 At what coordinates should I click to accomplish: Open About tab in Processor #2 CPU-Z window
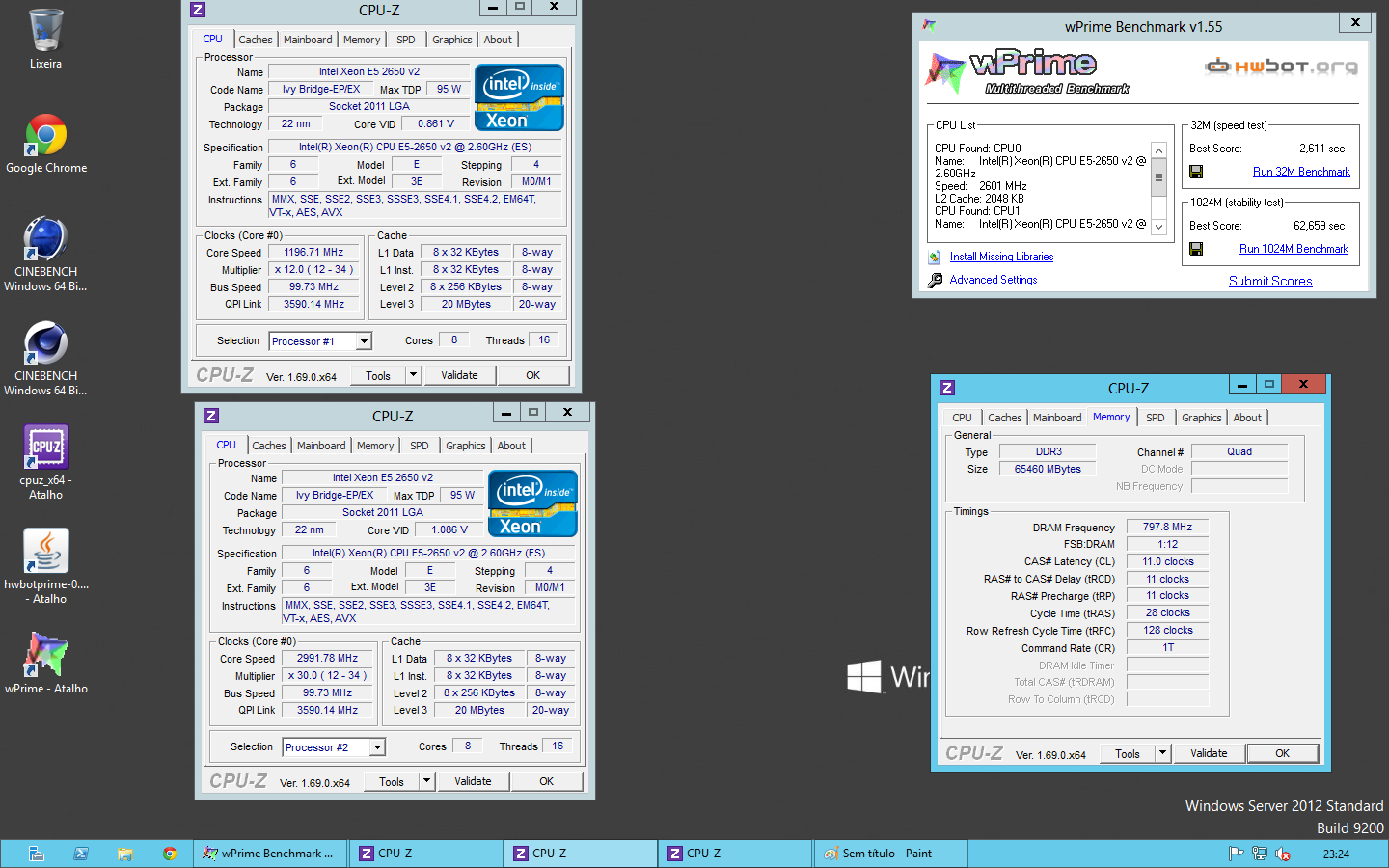[x=511, y=446]
